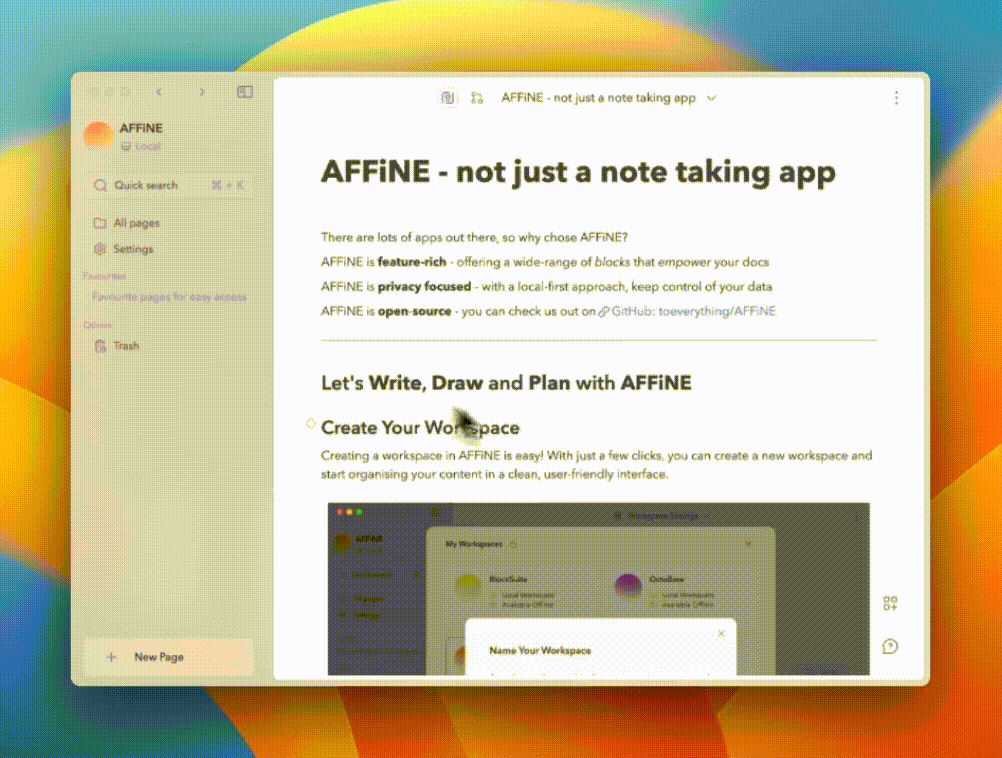Viewport: 1002px width, 758px height.
Task: Click the 'why chose AFFiNE' sentence
Action: pyautogui.click(x=474, y=238)
